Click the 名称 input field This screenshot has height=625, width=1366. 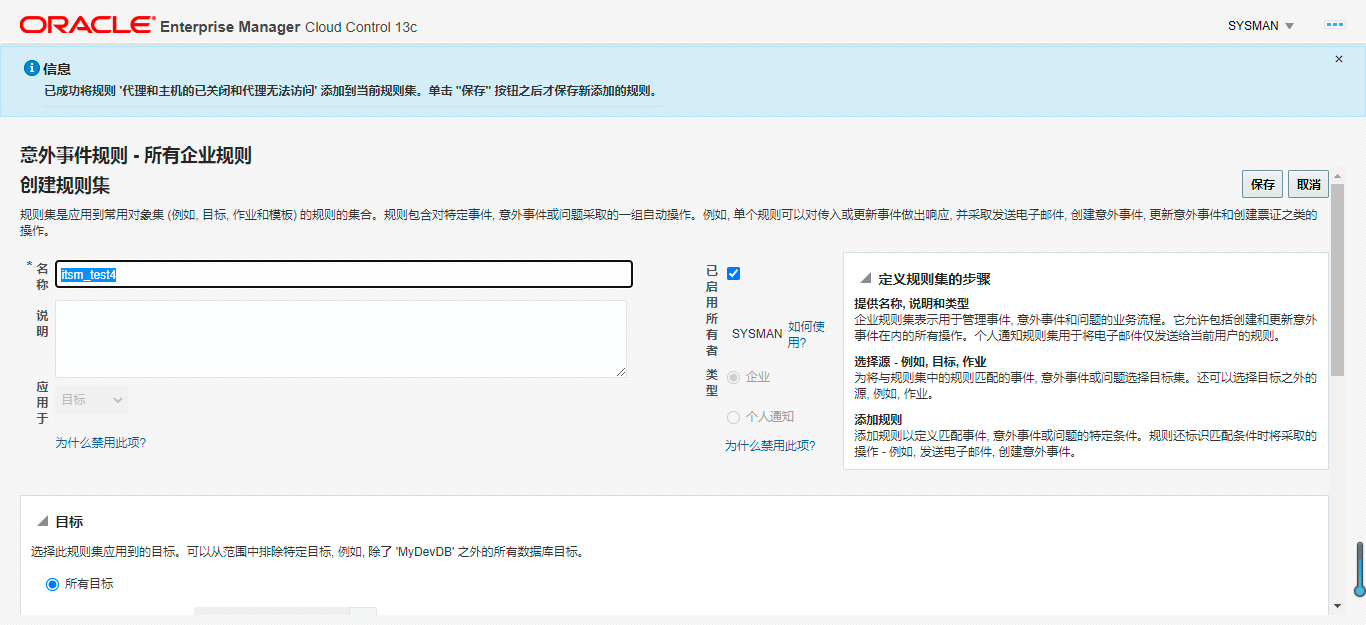point(344,274)
